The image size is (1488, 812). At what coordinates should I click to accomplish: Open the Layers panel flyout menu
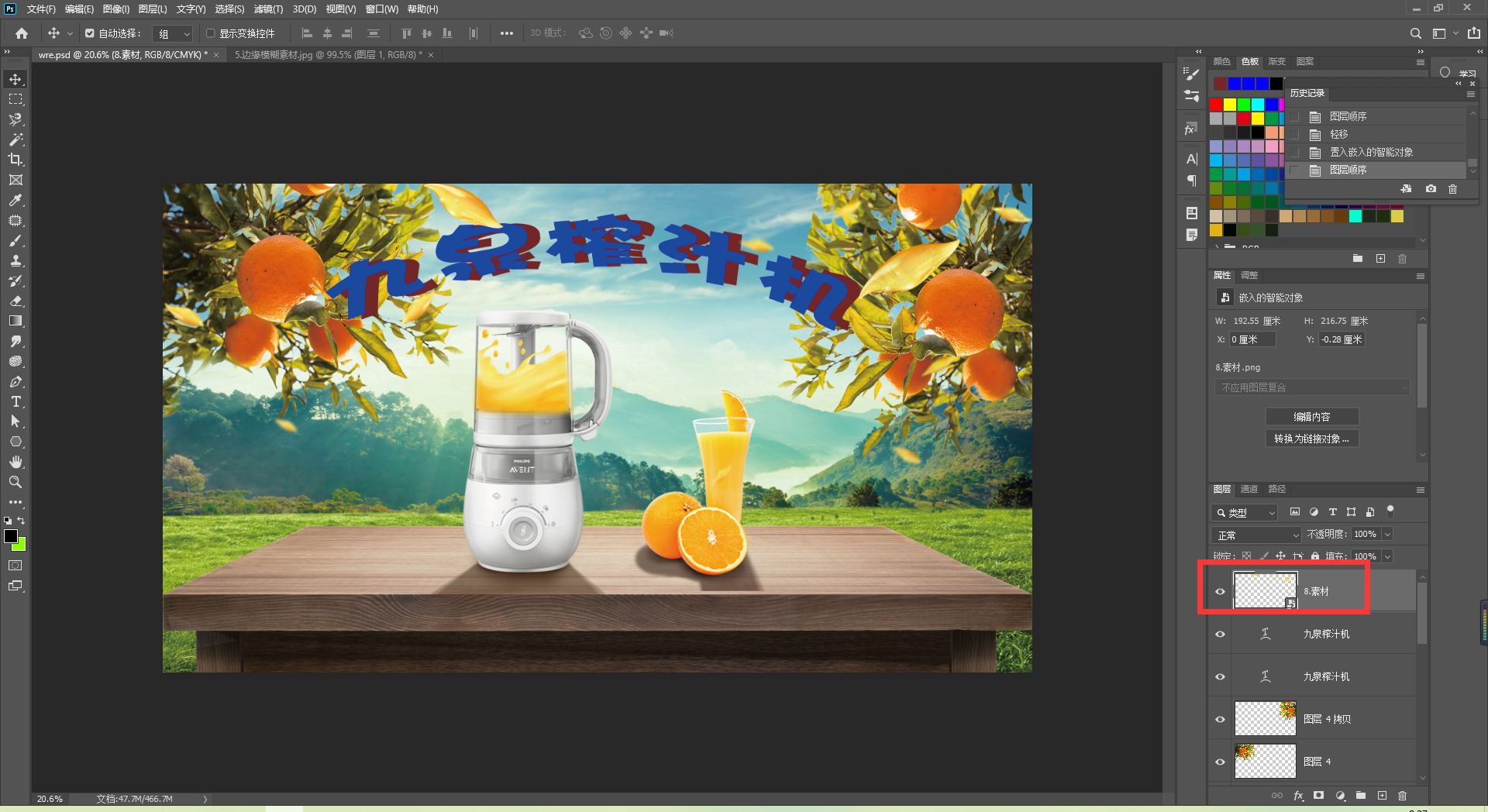pyautogui.click(x=1421, y=490)
